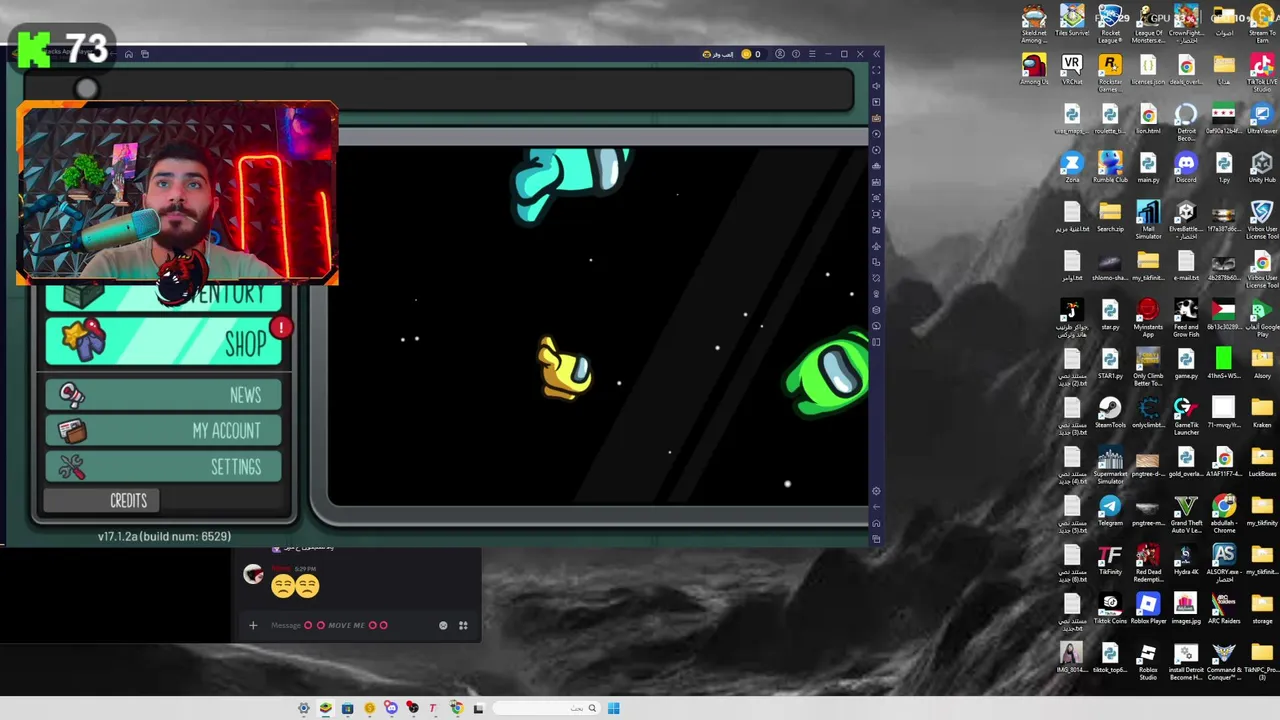
Task: Open Unity Hub desktop shortcut
Action: [1262, 167]
